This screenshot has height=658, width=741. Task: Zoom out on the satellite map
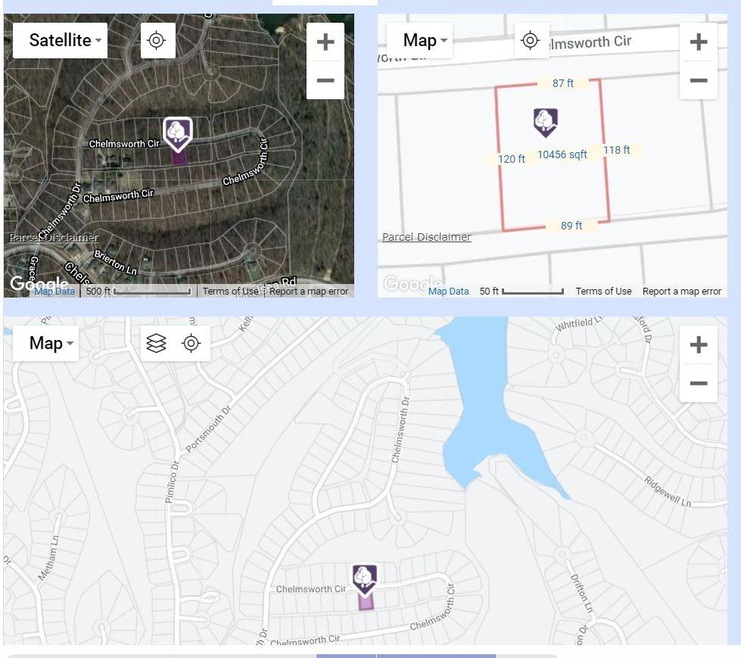325,80
